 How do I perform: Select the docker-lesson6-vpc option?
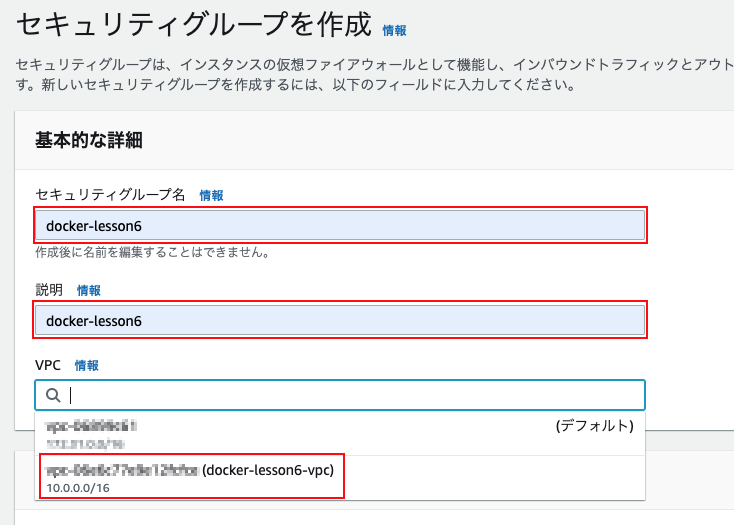[340, 478]
